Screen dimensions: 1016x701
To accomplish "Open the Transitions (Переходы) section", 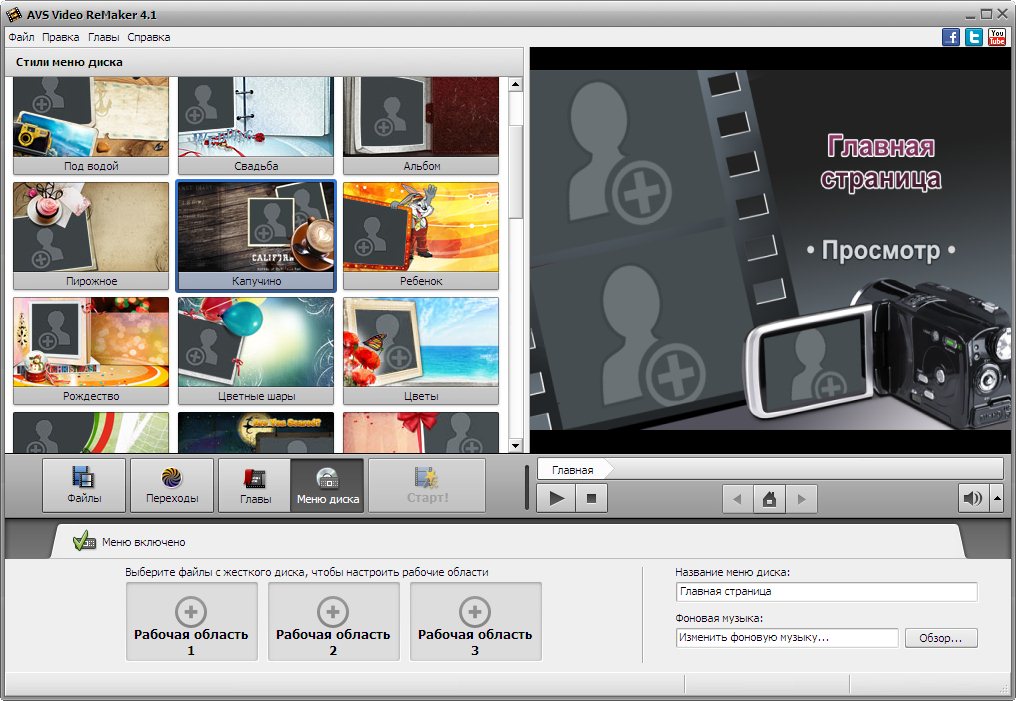I will pyautogui.click(x=172, y=485).
